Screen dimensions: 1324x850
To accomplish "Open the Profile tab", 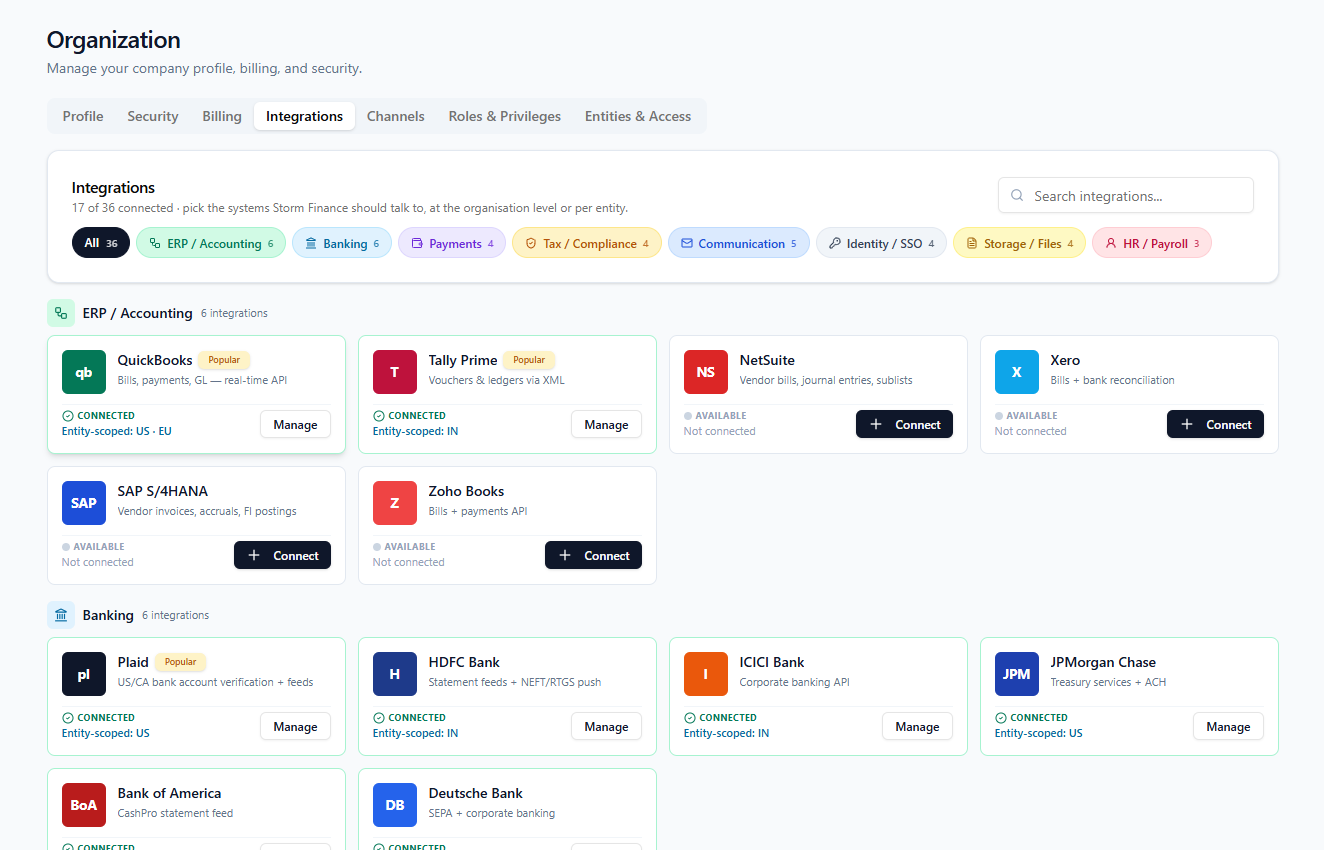I will tap(83, 116).
